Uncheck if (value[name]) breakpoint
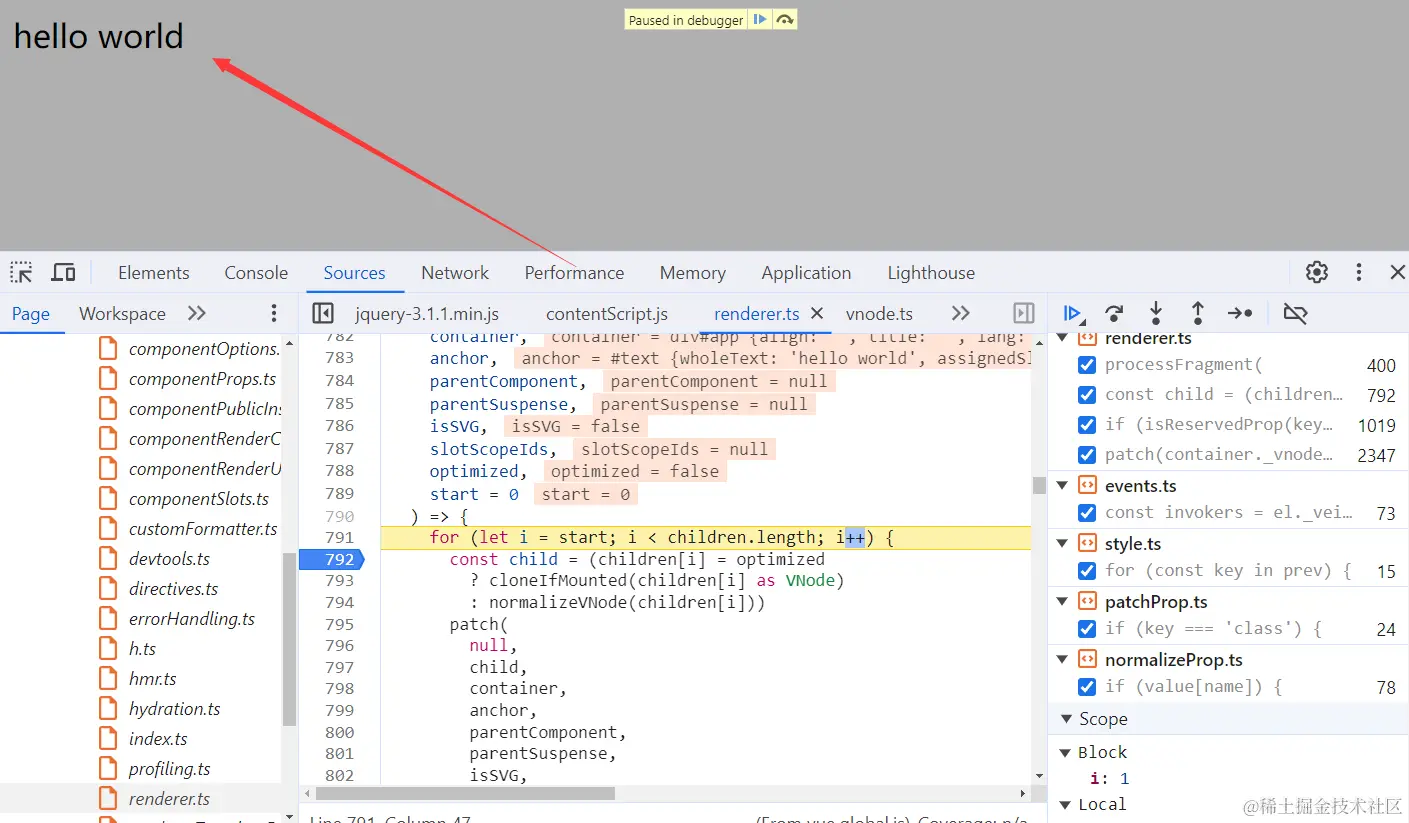 click(x=1087, y=686)
